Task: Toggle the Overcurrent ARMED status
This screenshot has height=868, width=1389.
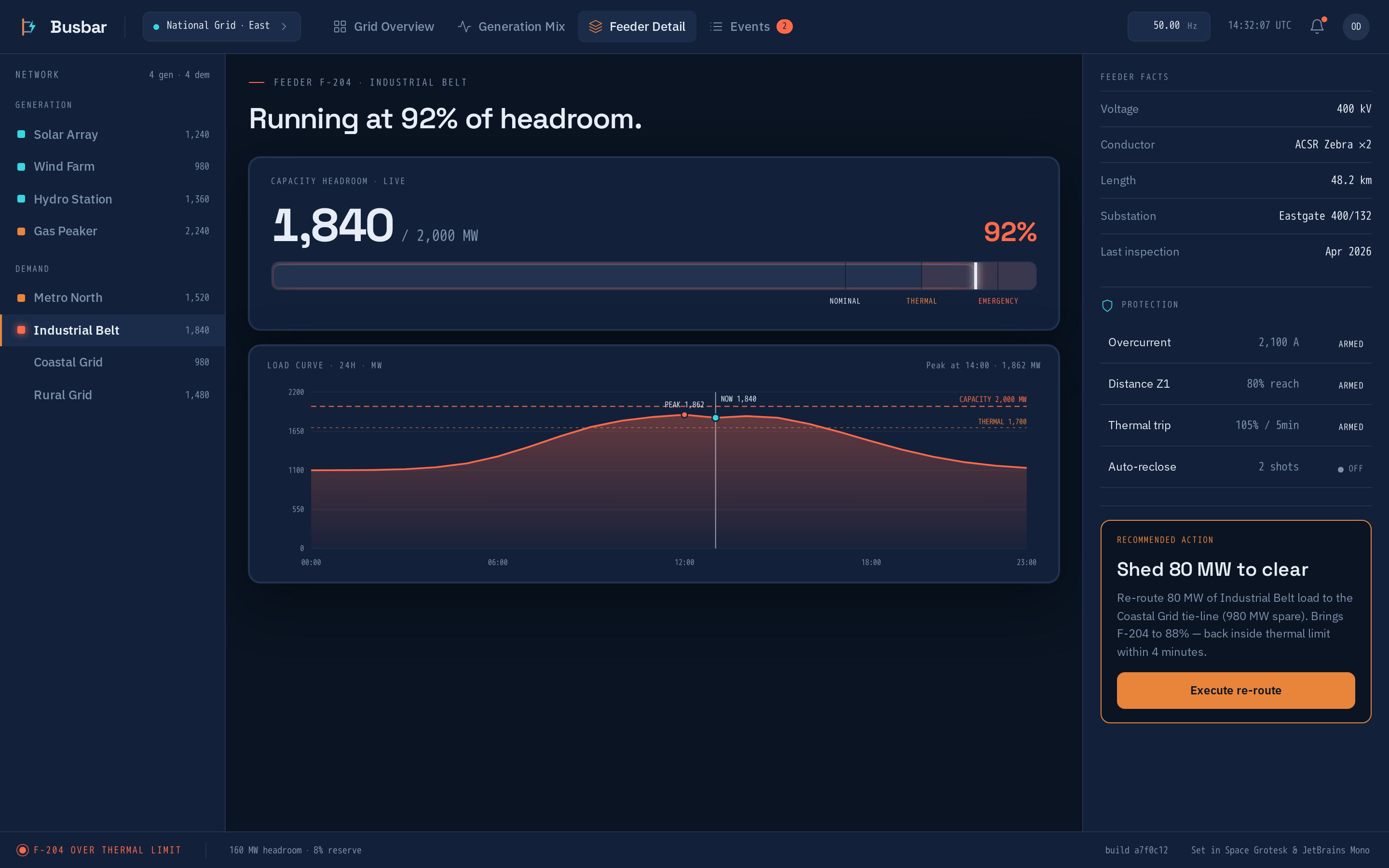Action: point(1350,344)
